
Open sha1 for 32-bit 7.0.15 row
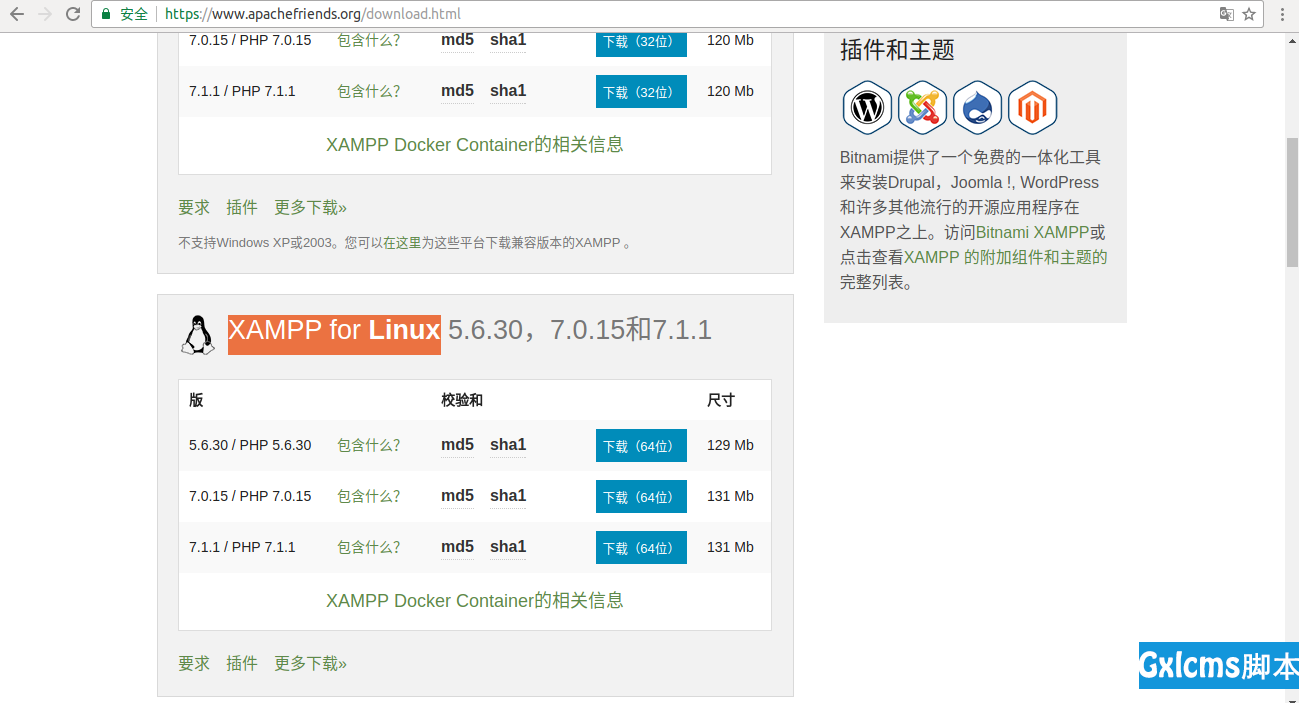click(x=508, y=40)
